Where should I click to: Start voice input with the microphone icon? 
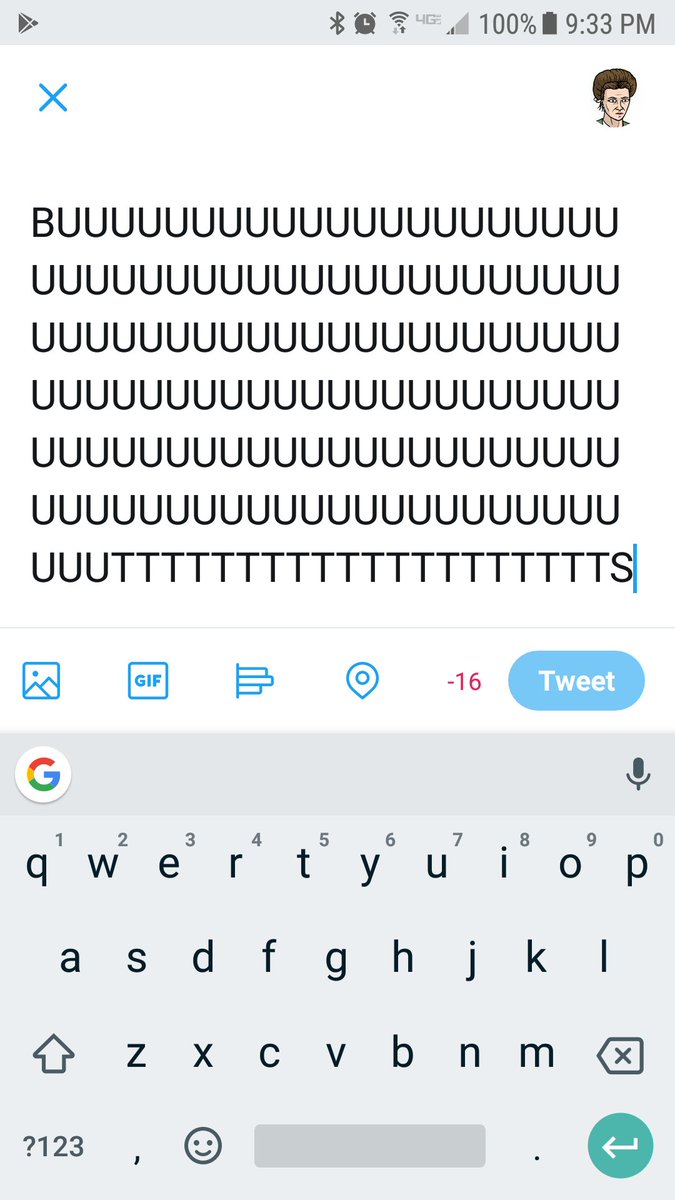638,773
